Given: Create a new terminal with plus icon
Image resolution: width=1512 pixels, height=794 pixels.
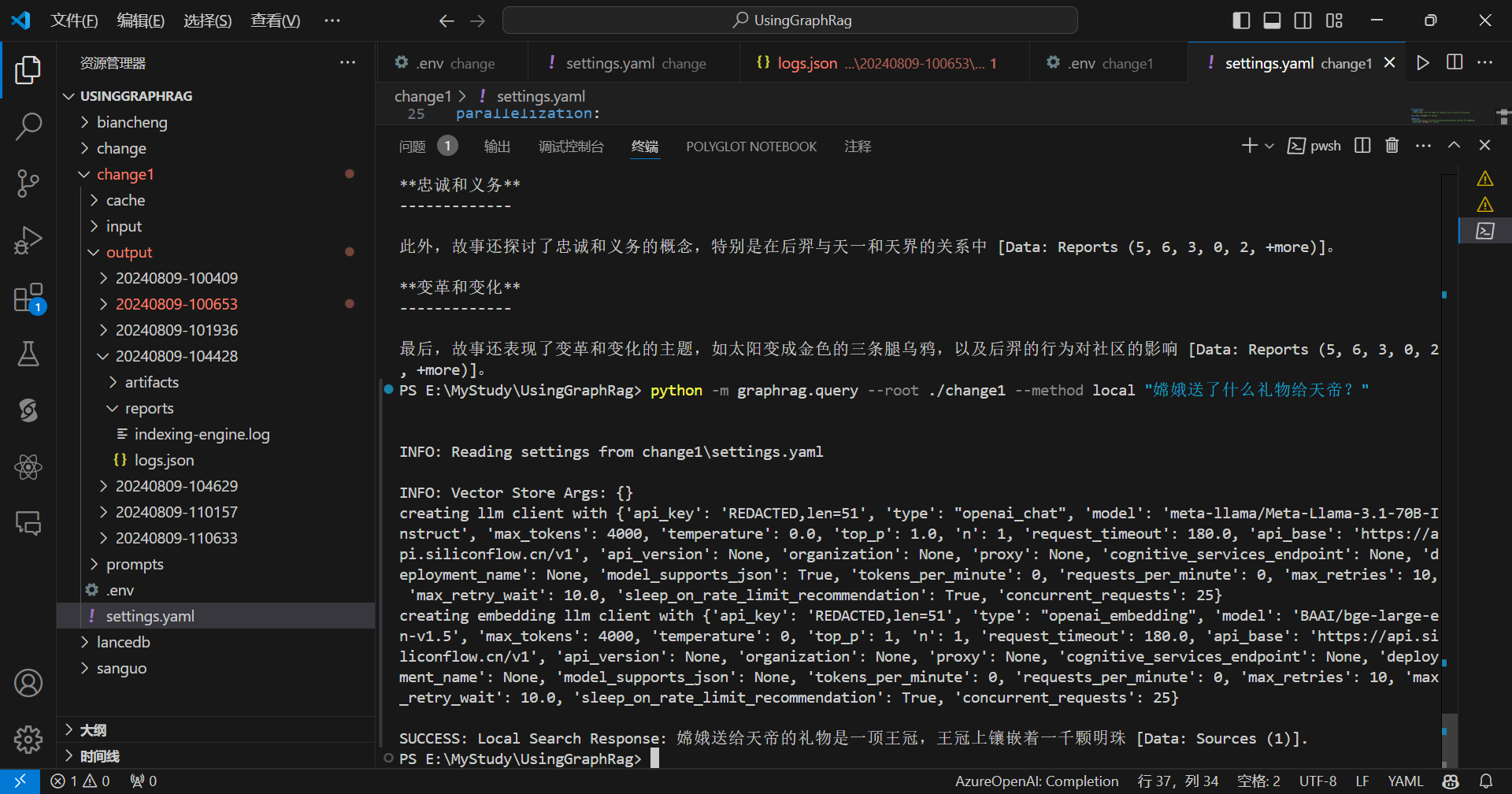Looking at the screenshot, I should tap(1249, 145).
